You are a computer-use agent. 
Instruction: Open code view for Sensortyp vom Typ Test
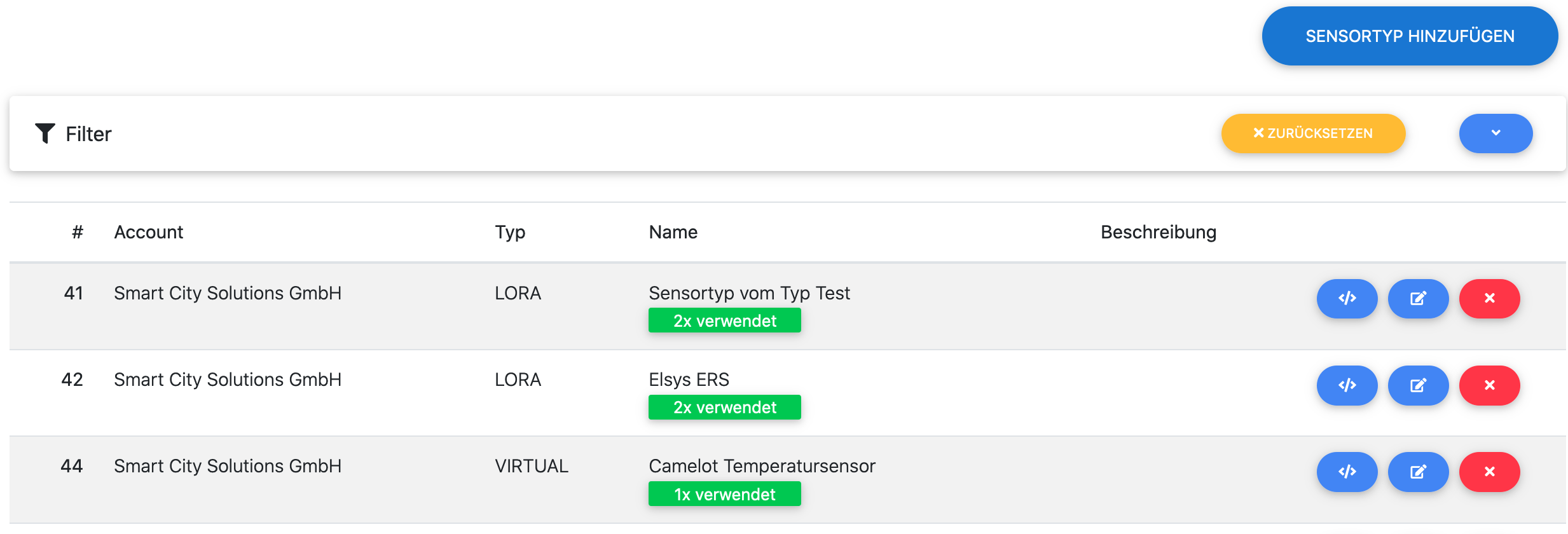pos(1347,298)
